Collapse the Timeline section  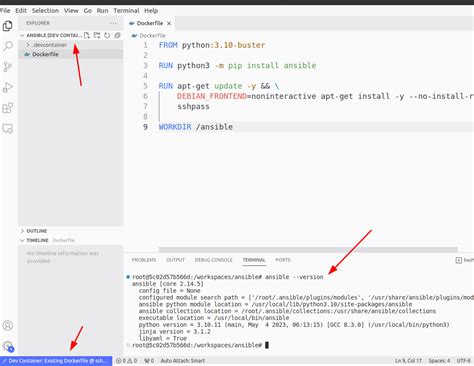(37, 240)
